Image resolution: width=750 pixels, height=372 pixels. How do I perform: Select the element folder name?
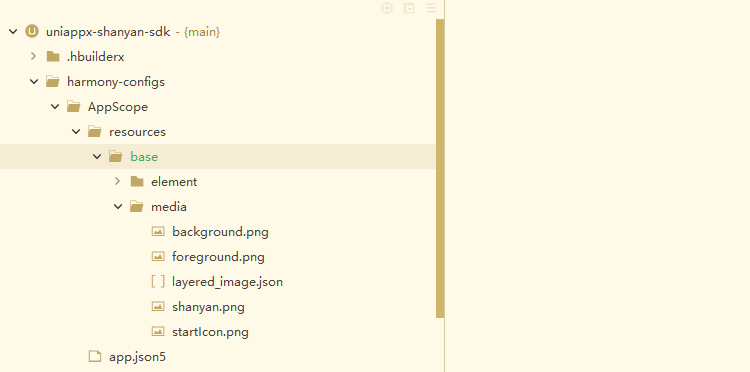pyautogui.click(x=174, y=182)
